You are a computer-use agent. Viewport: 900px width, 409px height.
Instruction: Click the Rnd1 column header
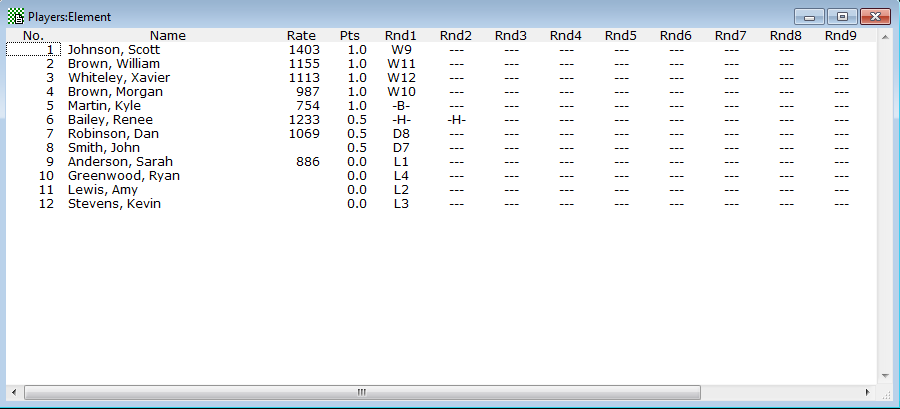click(401, 35)
